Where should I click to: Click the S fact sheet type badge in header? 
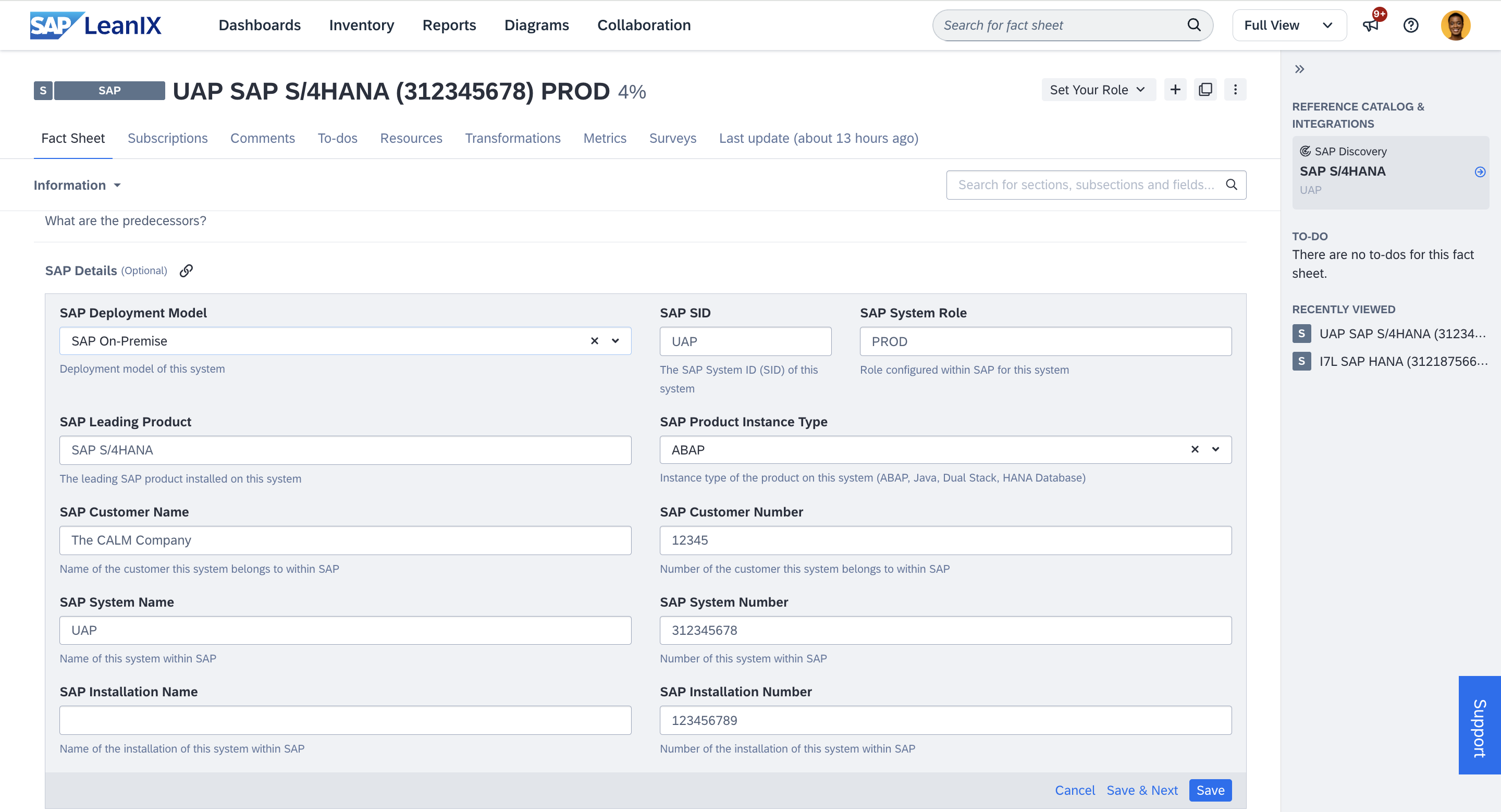43,90
